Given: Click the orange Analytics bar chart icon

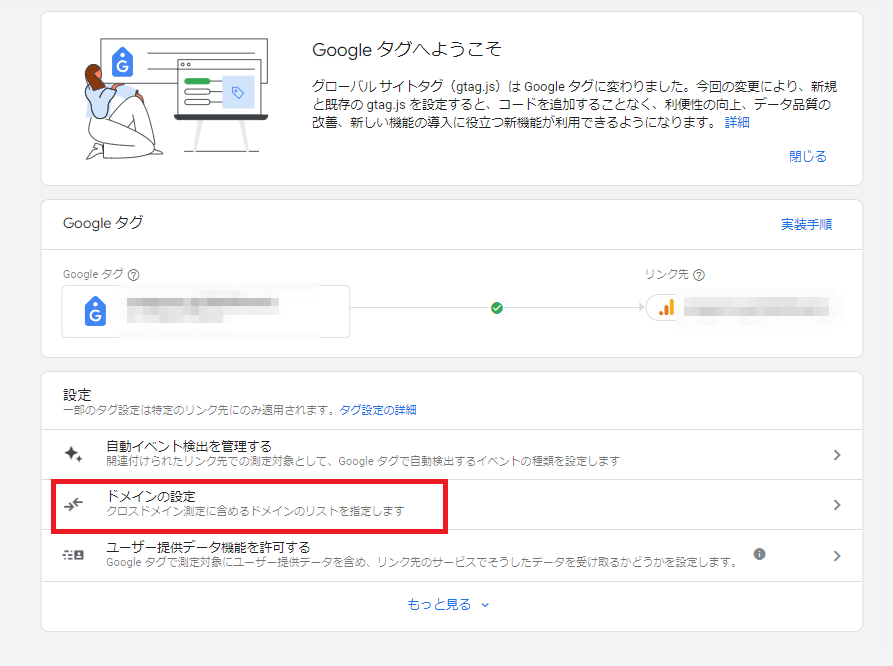Looking at the screenshot, I should pos(666,308).
